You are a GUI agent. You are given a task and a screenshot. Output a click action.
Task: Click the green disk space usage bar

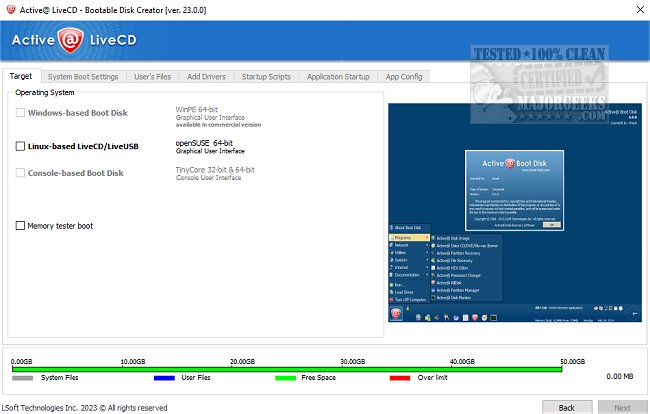287,369
